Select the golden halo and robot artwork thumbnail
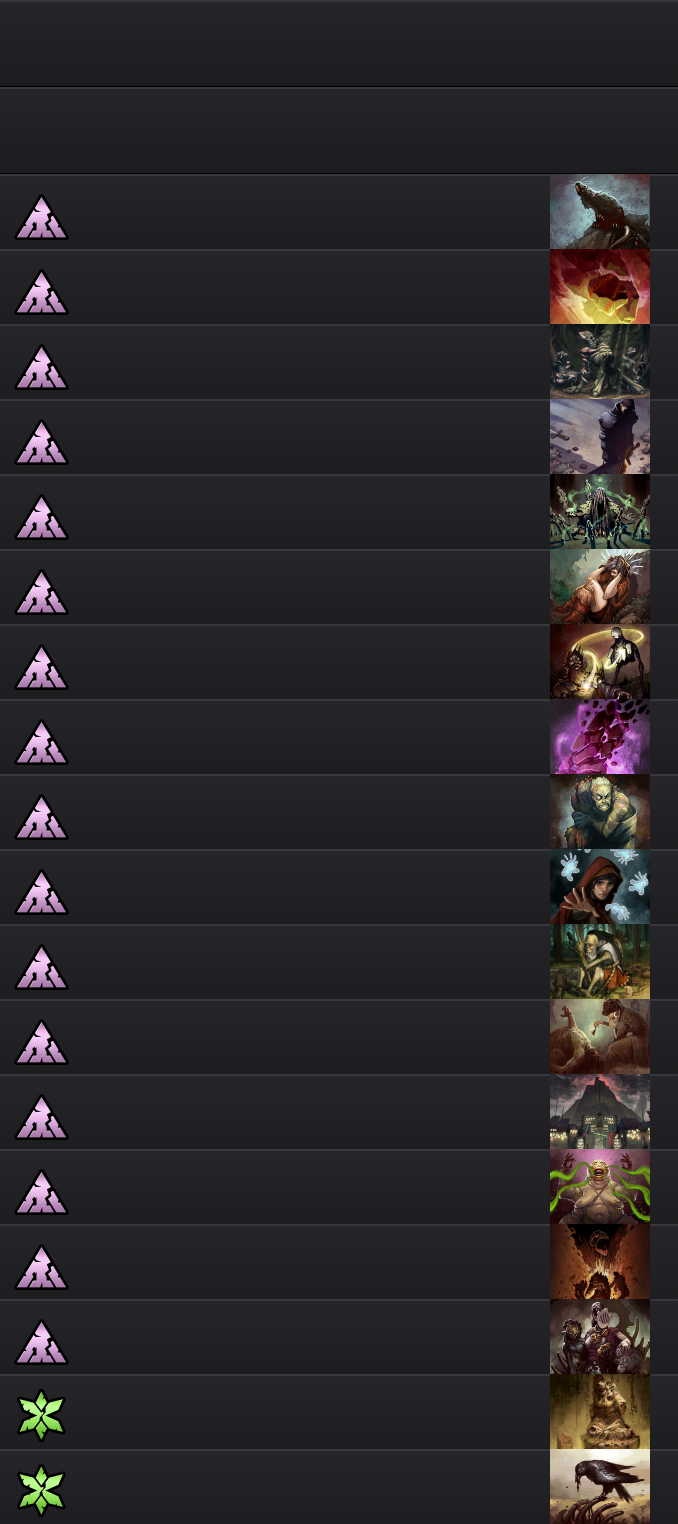The height and width of the screenshot is (1524, 678). (600, 662)
